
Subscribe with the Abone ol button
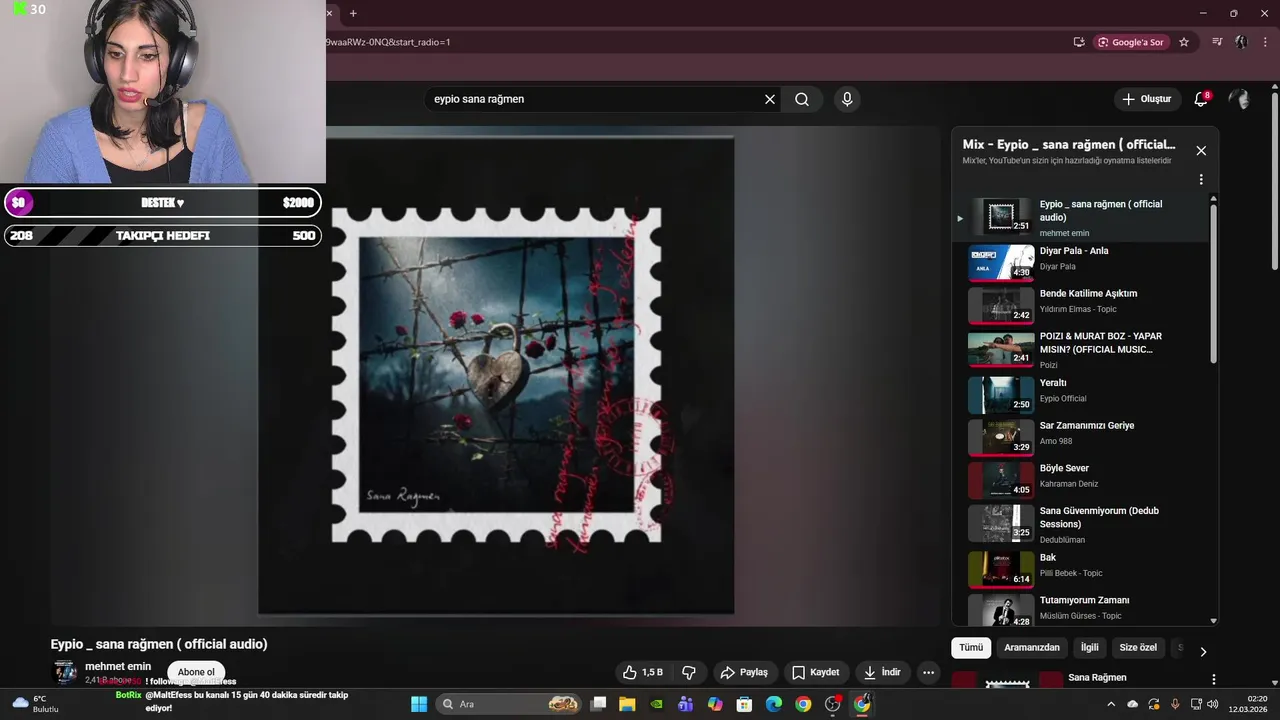[x=196, y=672]
